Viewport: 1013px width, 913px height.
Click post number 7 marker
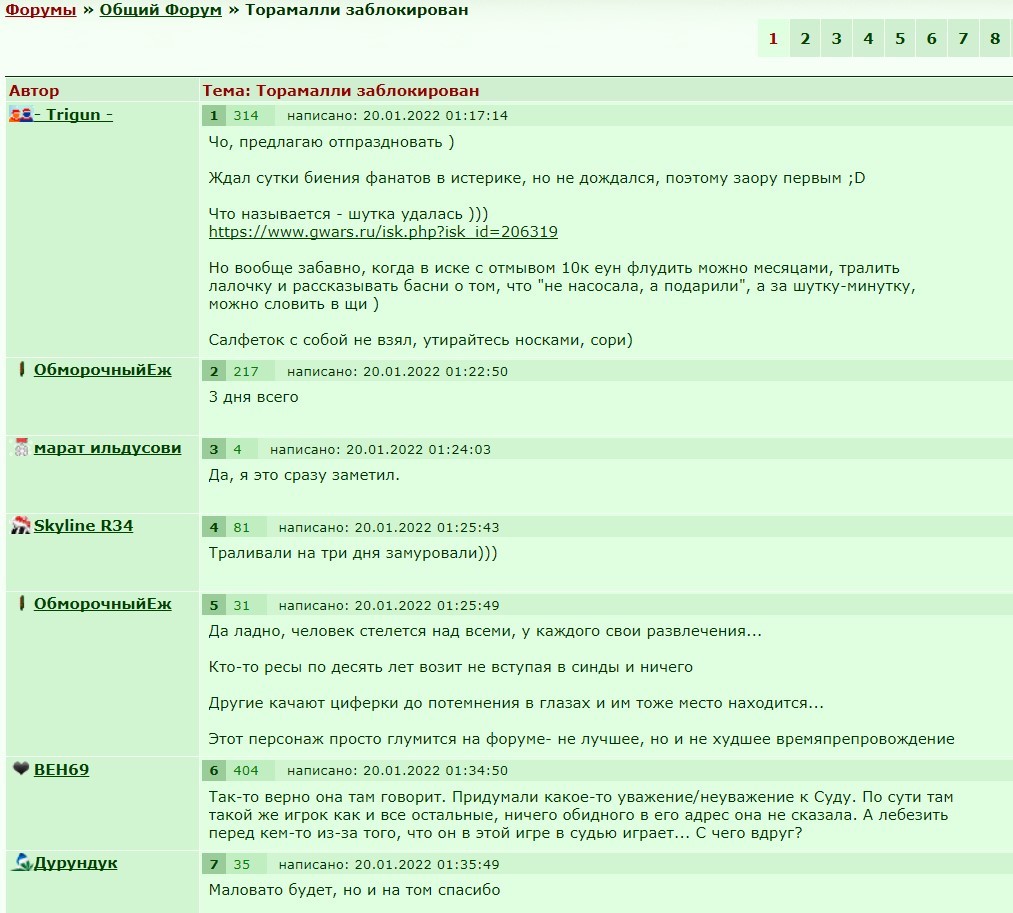[x=214, y=865]
